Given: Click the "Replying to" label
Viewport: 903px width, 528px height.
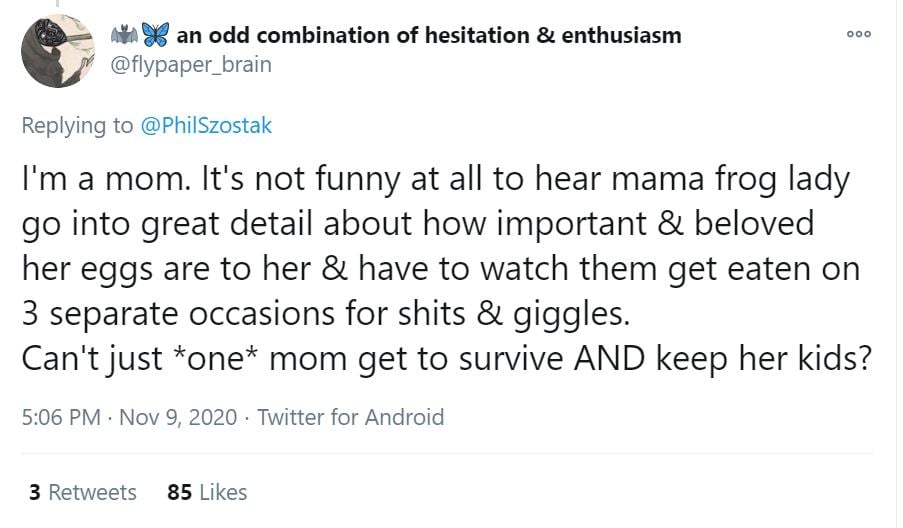Looking at the screenshot, I should click(77, 125).
